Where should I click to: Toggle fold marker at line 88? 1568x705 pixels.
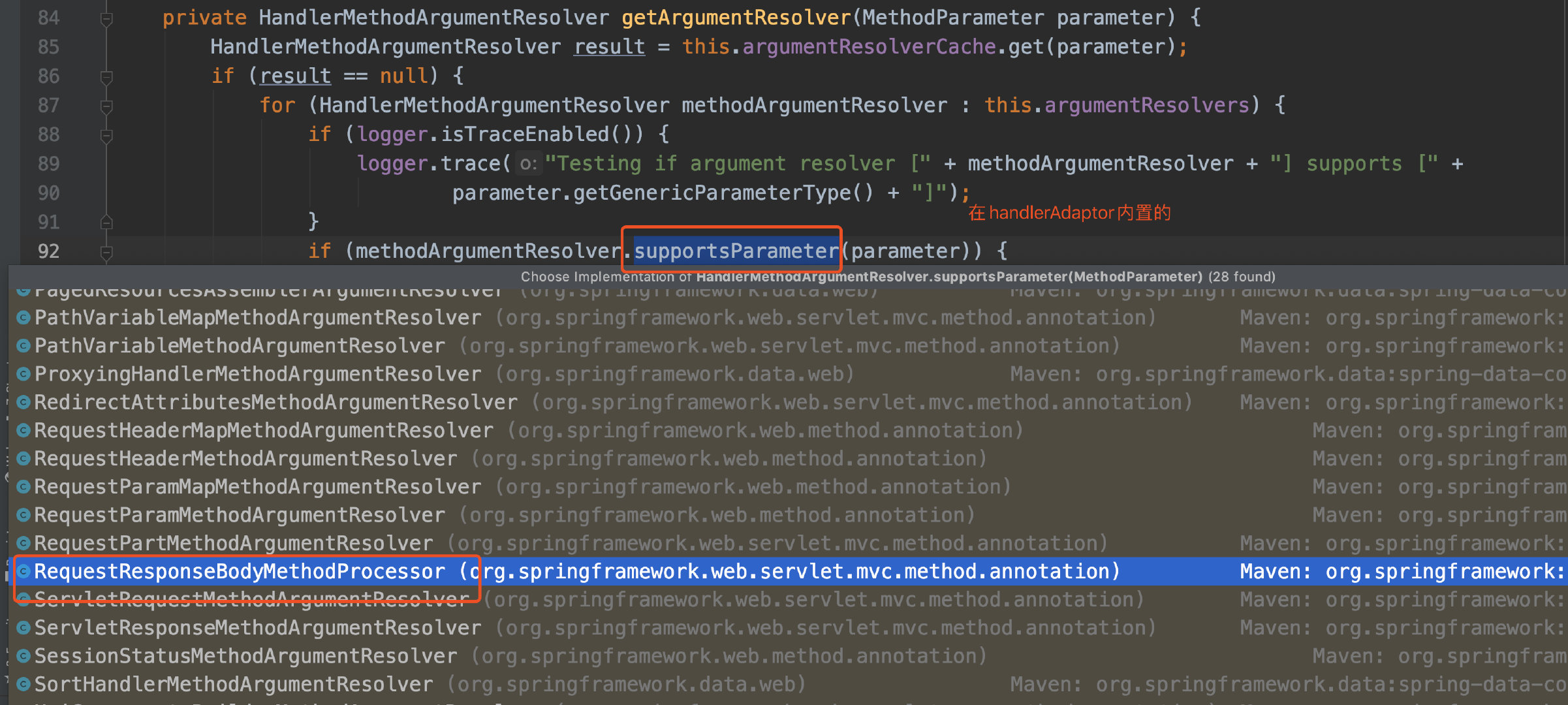(106, 135)
